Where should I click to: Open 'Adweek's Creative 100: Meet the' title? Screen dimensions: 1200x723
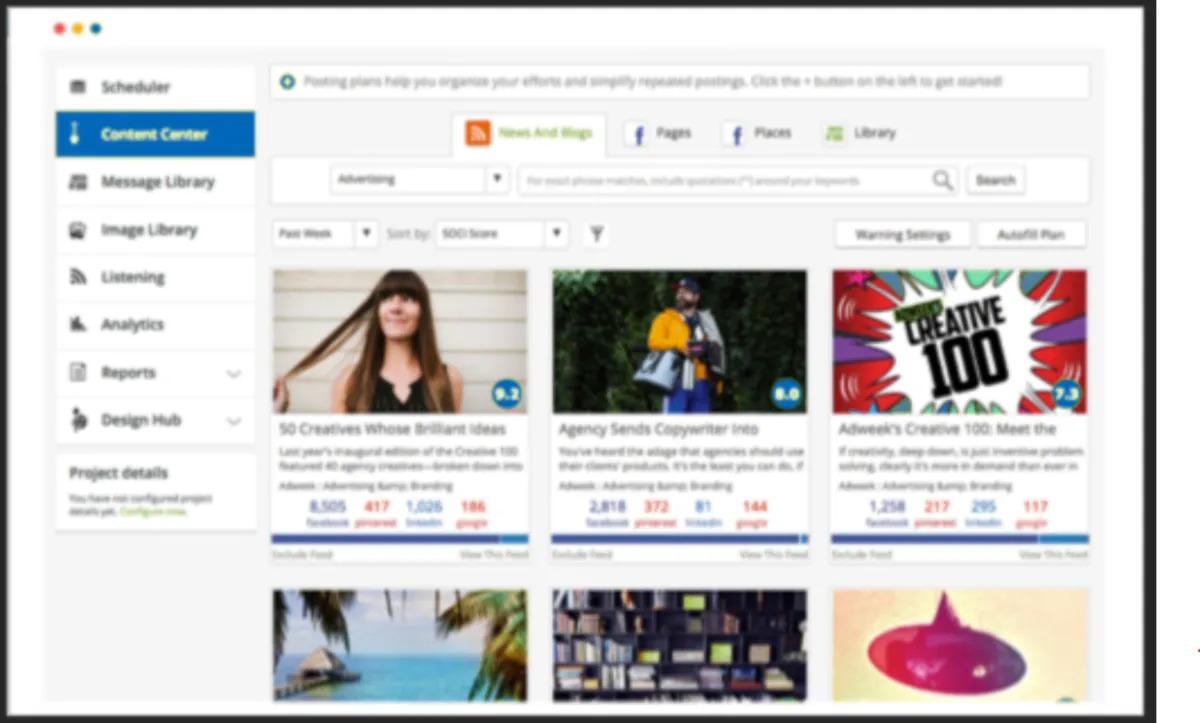(947, 429)
